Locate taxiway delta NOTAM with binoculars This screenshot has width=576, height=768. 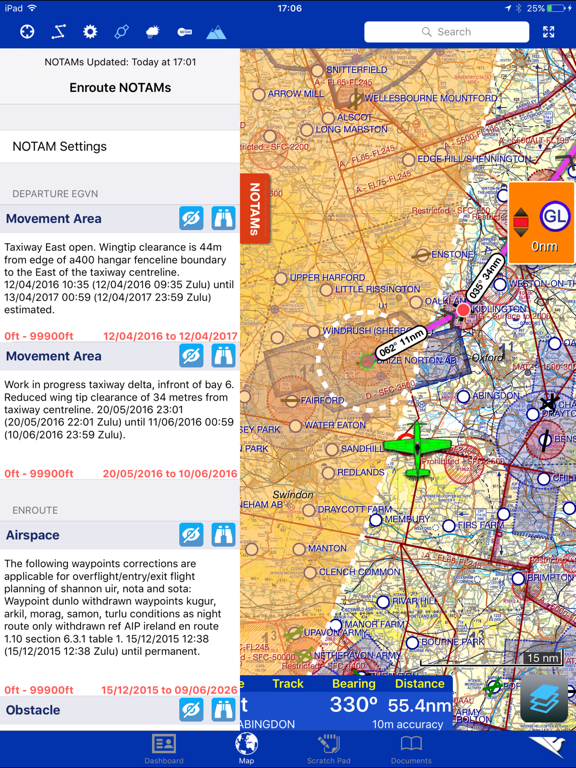(223, 356)
